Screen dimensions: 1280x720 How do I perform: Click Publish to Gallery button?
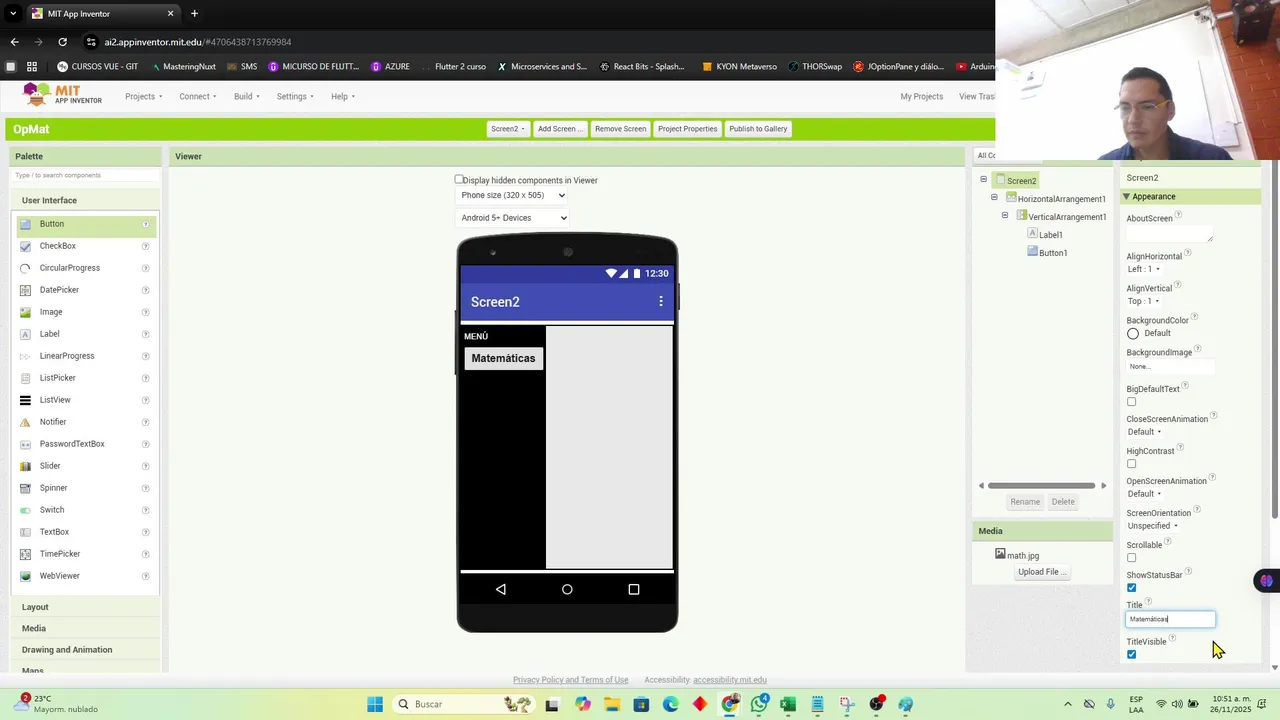758,129
